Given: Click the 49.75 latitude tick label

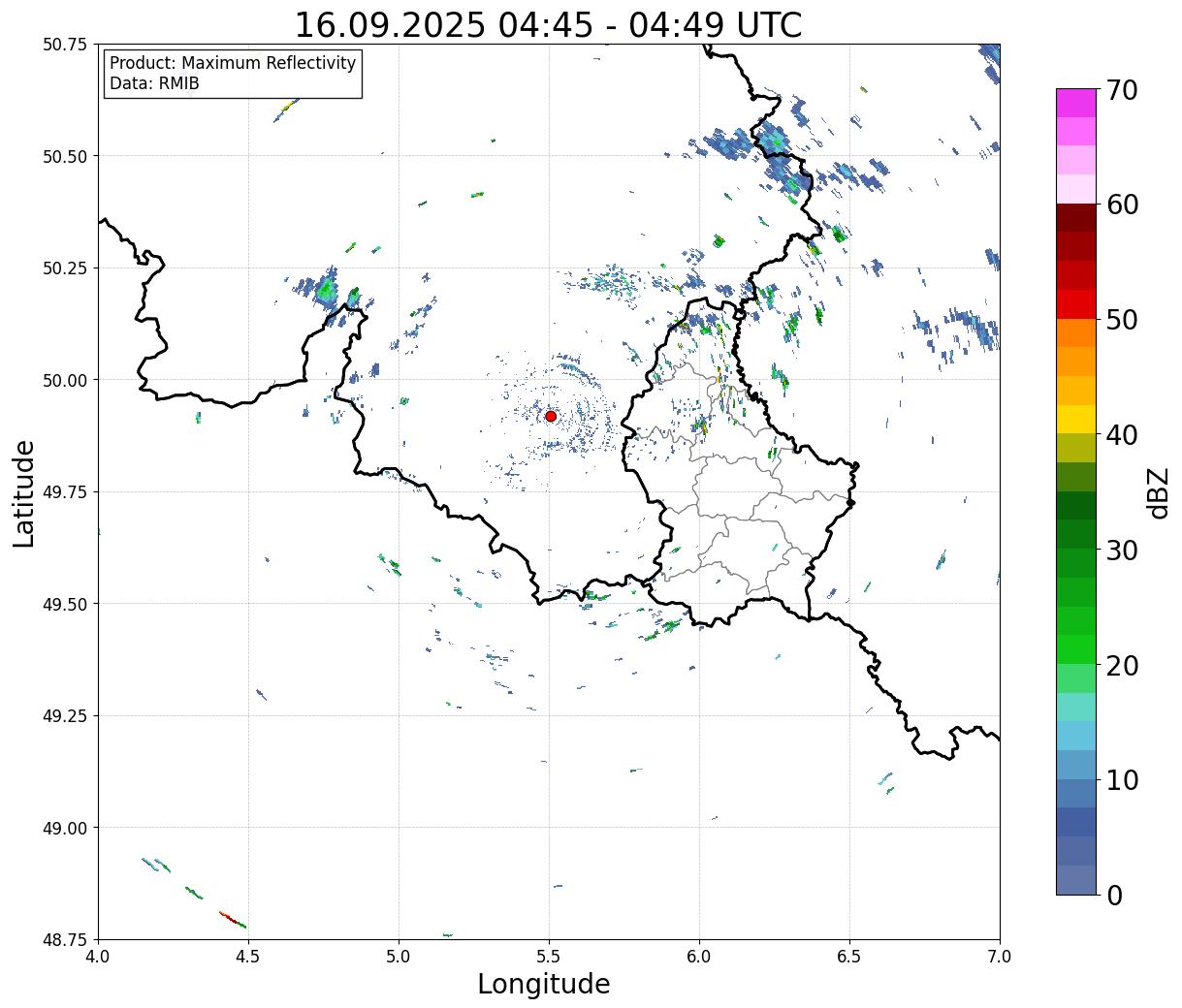Looking at the screenshot, I should point(65,492).
